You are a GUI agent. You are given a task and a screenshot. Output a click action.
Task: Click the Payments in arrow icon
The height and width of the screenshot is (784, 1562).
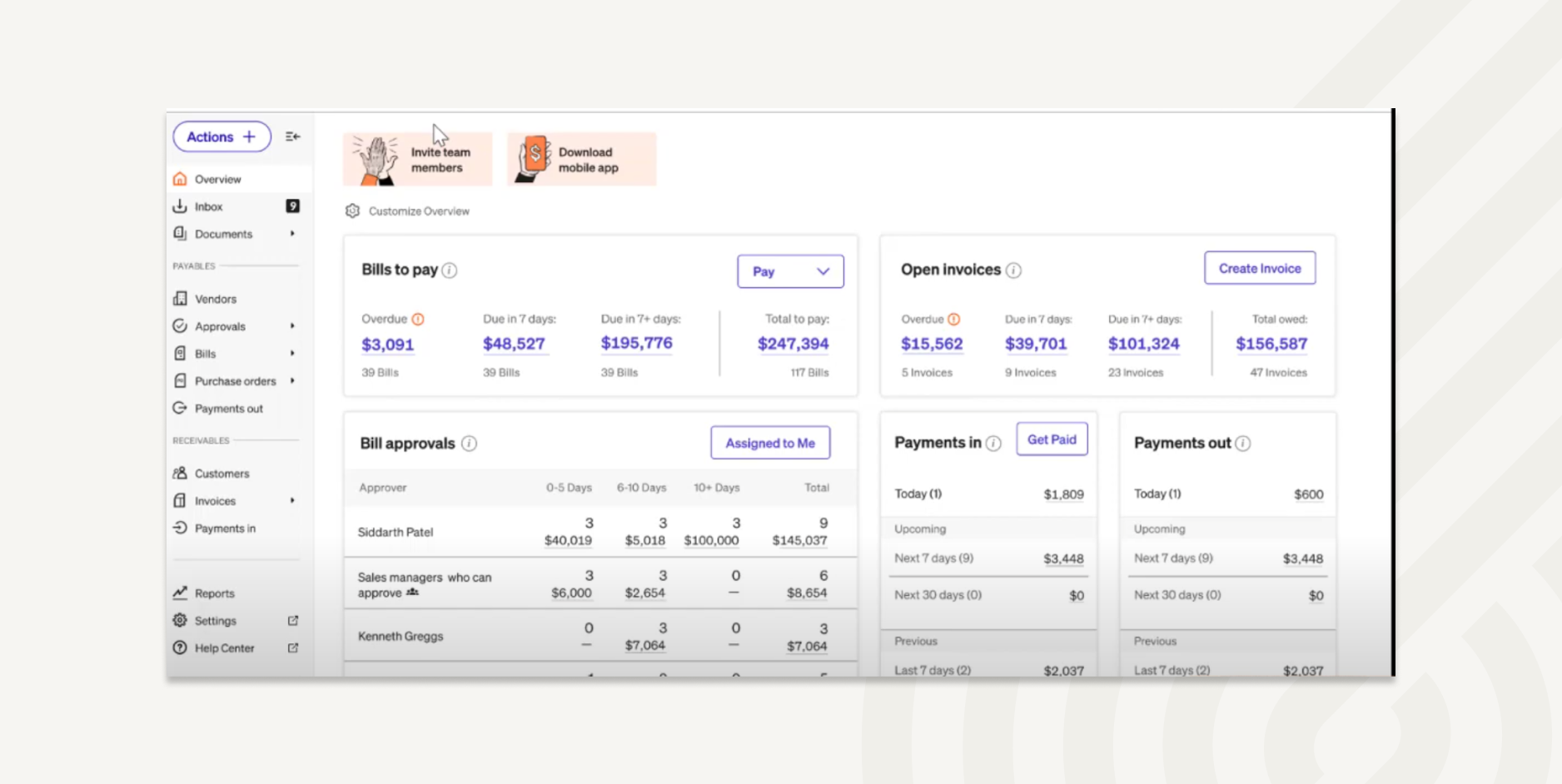(x=180, y=528)
